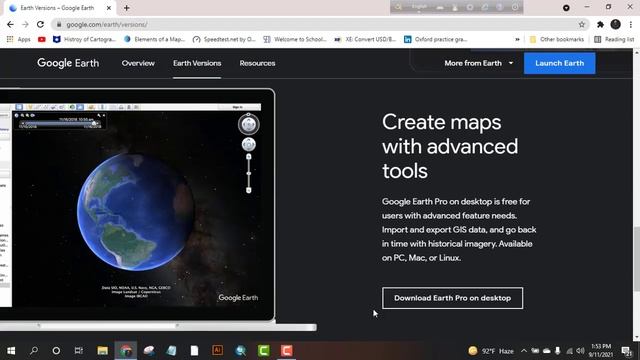Click Download Earth Pro on desktop
The height and width of the screenshot is (360, 640).
452,298
